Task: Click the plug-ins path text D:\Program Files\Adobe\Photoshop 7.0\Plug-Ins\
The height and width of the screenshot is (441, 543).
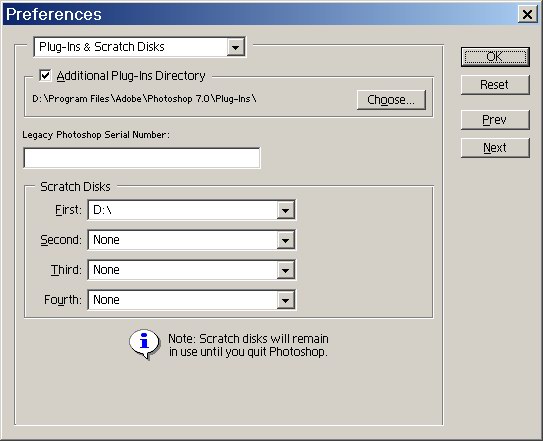Action: [x=144, y=99]
